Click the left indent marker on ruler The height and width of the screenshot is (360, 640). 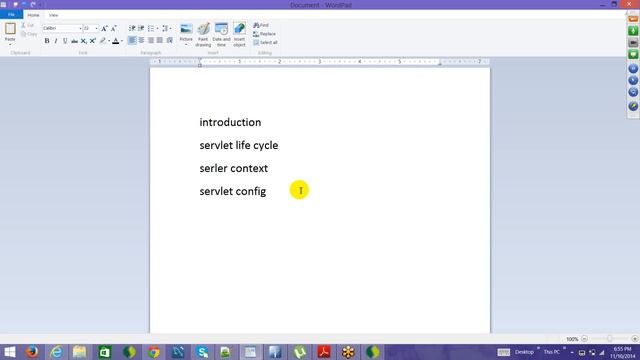tap(200, 64)
